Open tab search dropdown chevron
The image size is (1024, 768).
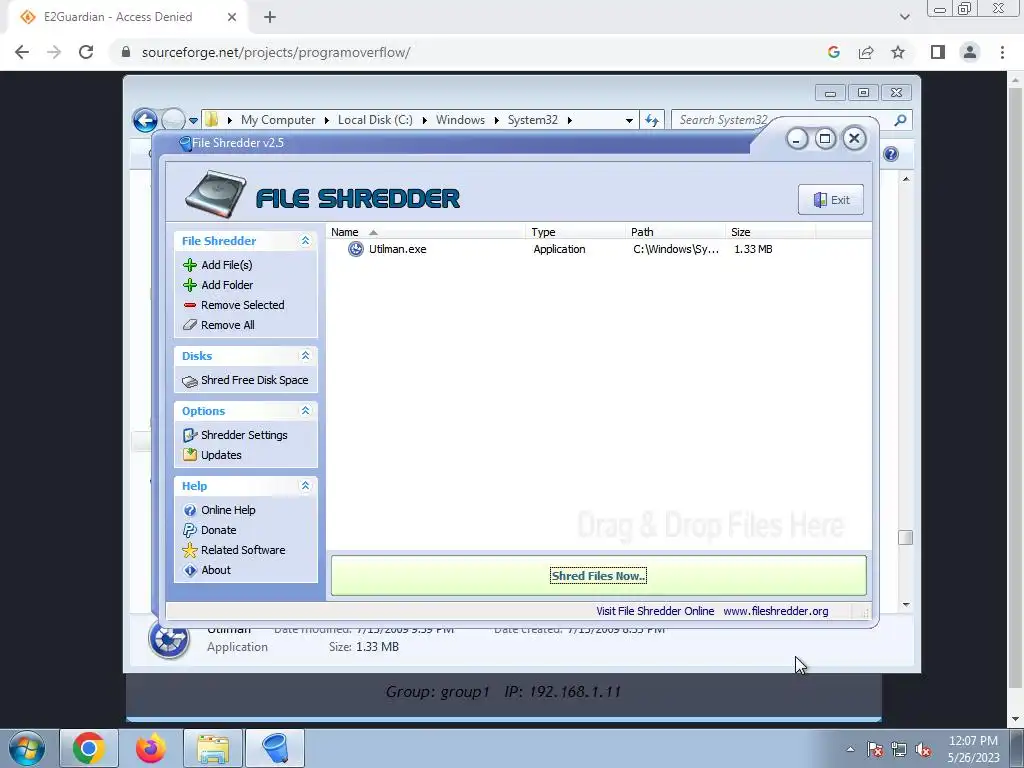[904, 17]
